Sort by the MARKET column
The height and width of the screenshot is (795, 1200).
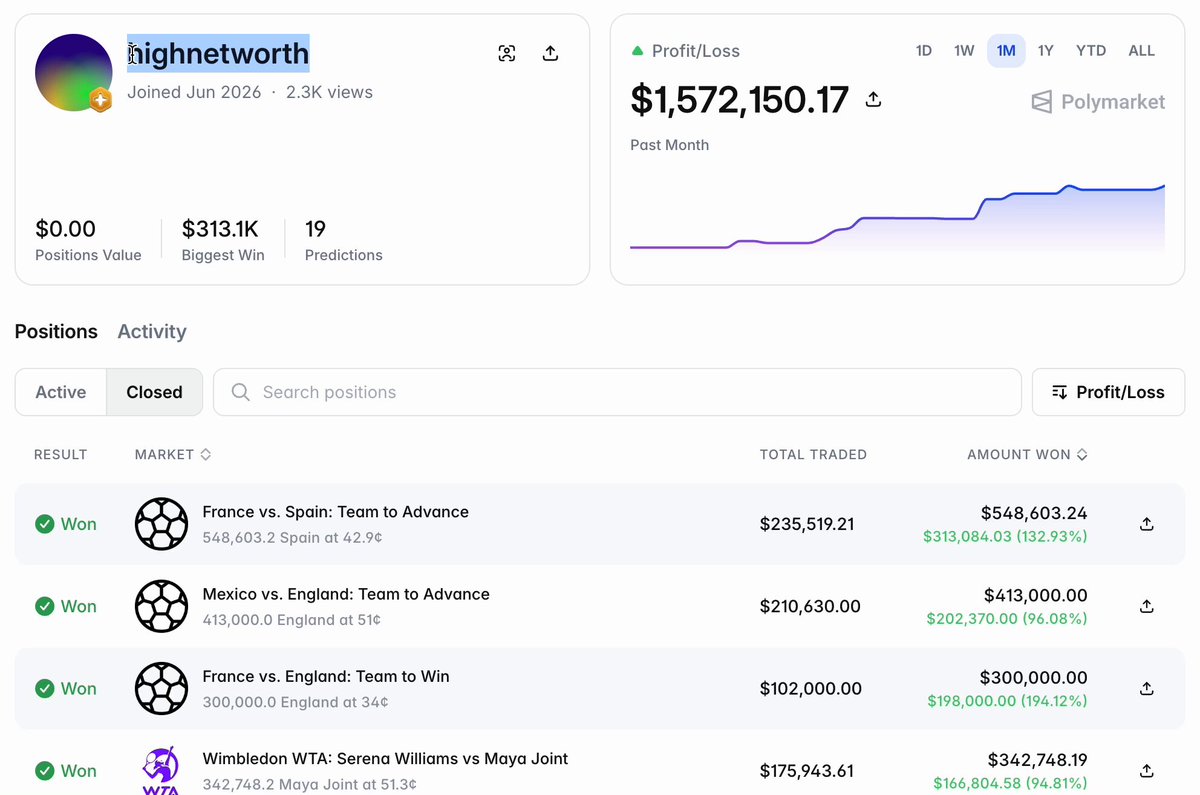click(173, 454)
